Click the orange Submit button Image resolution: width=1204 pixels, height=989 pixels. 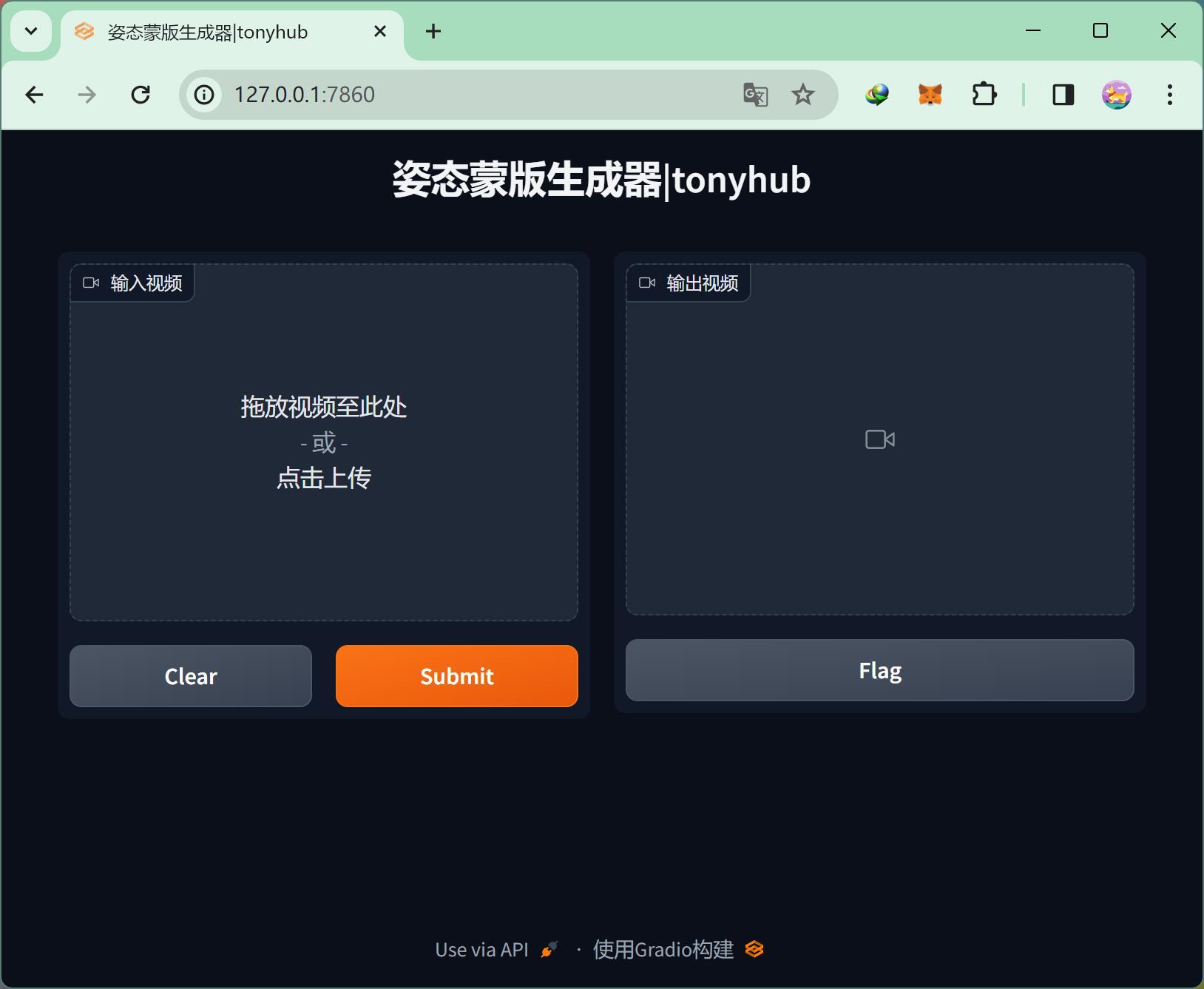click(457, 676)
